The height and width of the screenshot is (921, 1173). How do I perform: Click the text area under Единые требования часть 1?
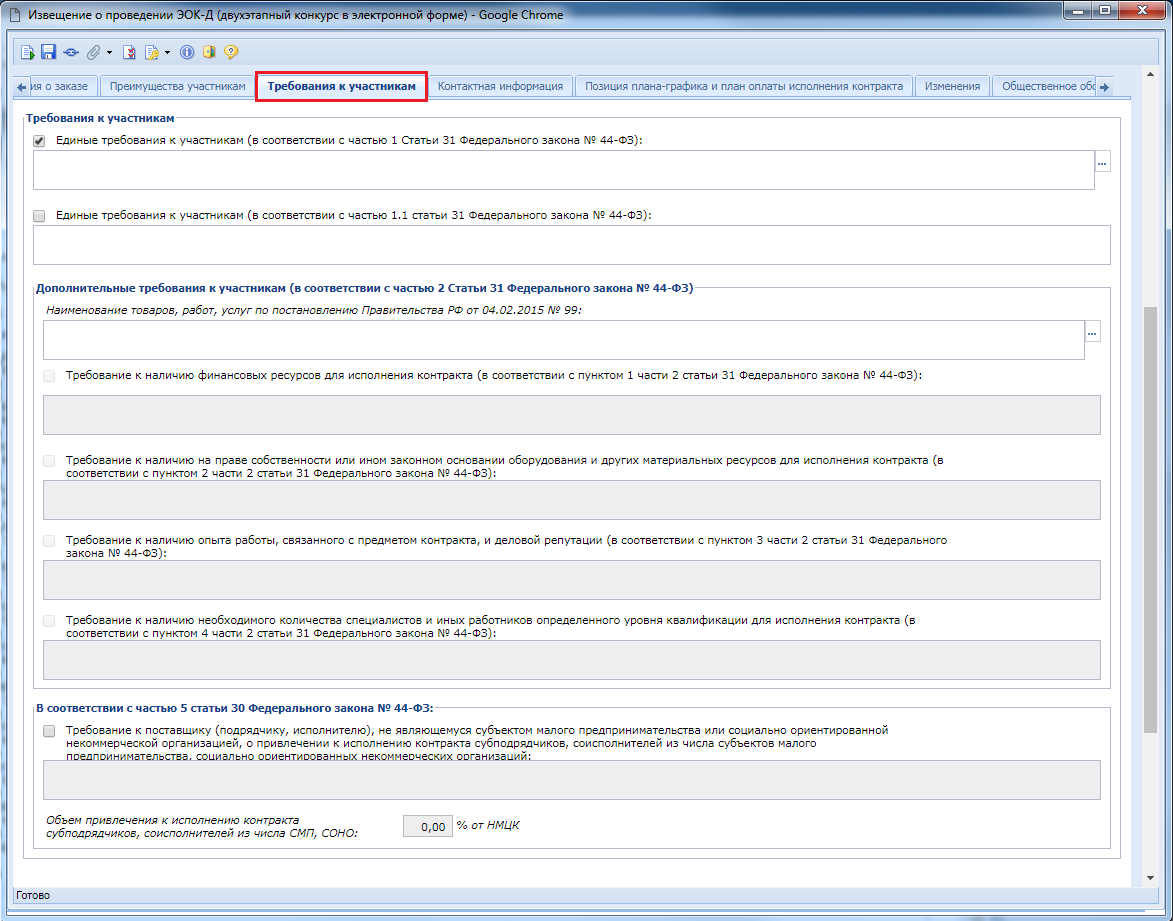click(563, 170)
